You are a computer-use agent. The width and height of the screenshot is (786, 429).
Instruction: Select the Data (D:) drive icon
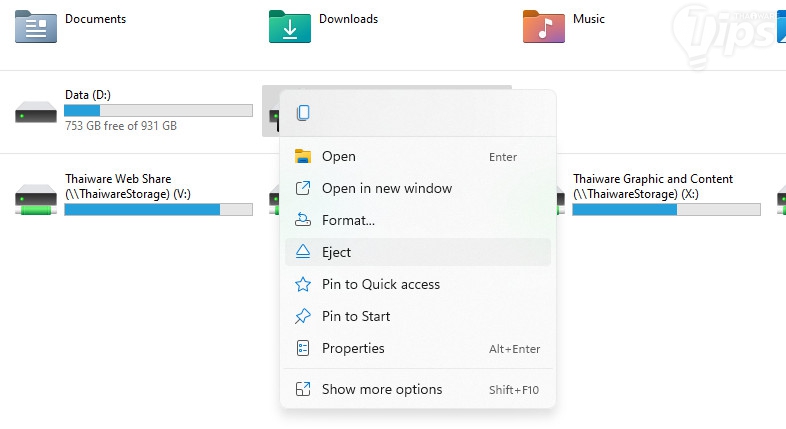(x=36, y=111)
